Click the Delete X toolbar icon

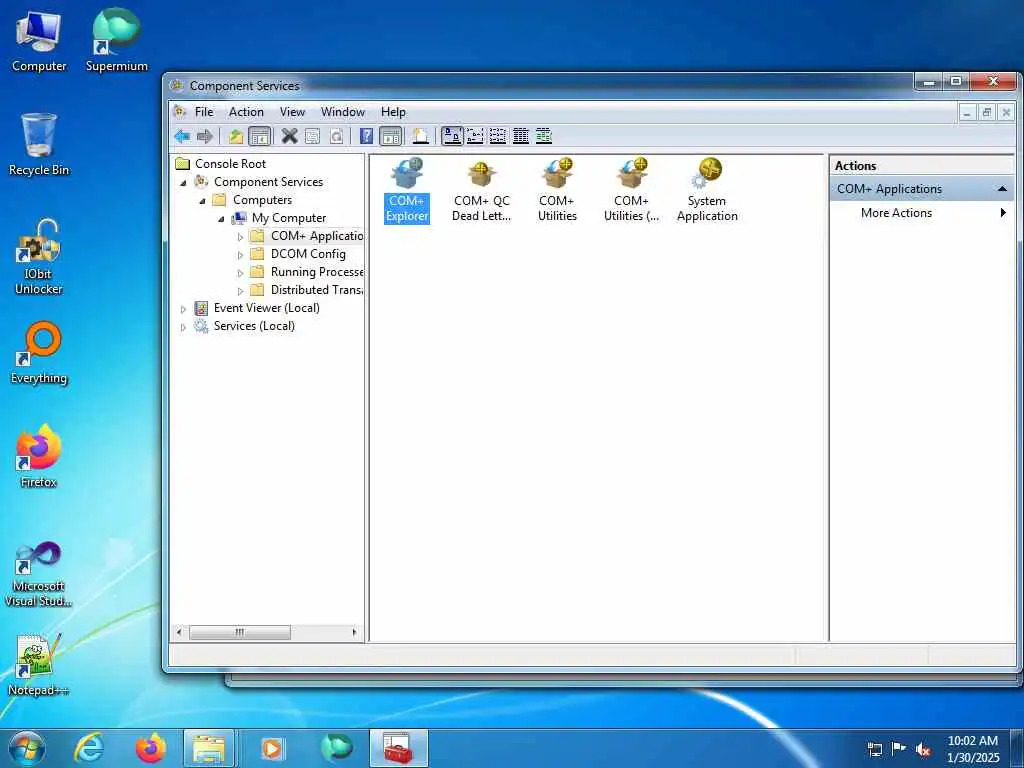(289, 136)
